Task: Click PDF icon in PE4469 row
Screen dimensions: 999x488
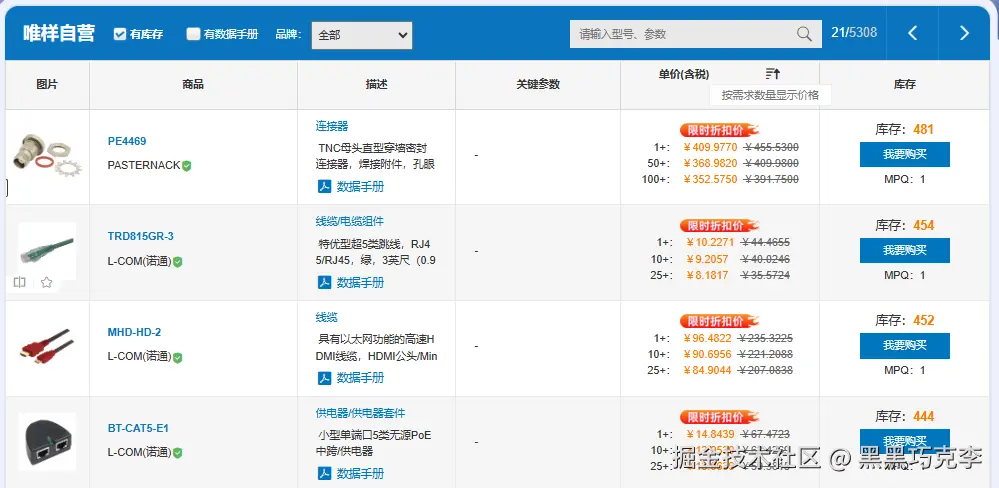Action: pyautogui.click(x=324, y=186)
